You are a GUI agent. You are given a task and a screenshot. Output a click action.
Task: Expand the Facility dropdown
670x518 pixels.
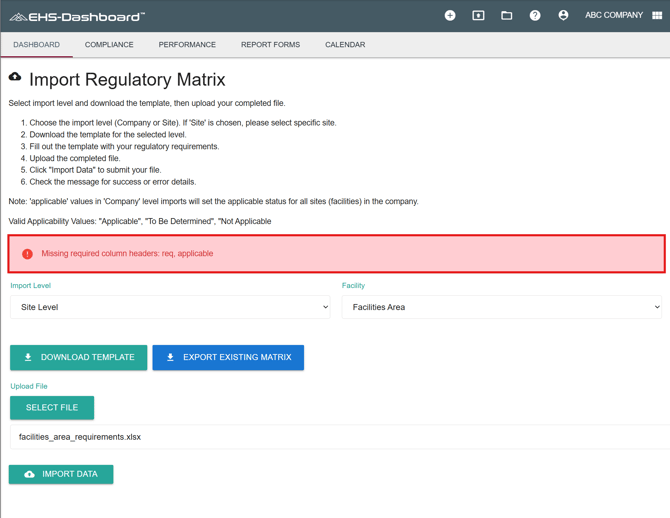(501, 307)
